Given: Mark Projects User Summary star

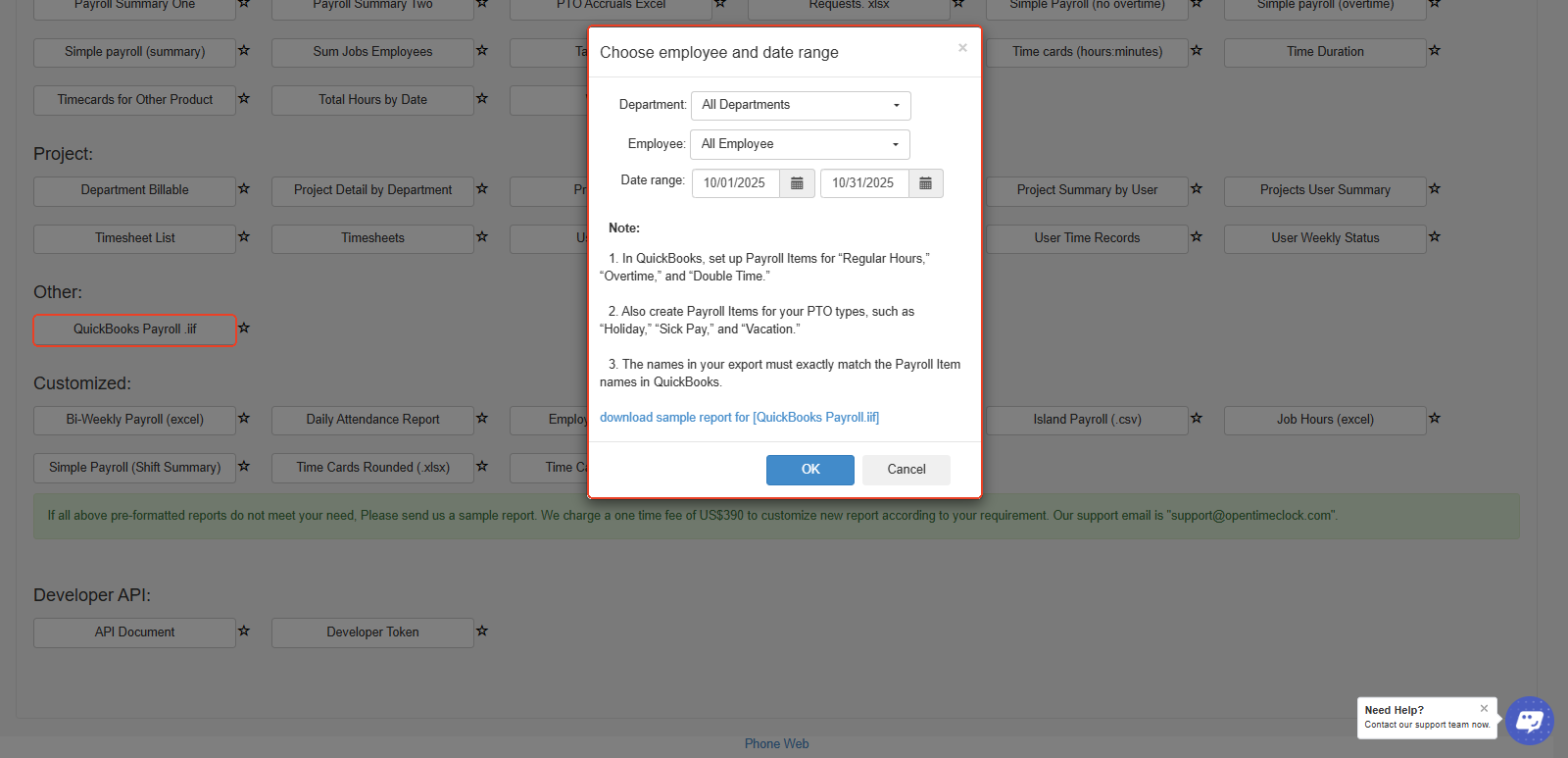Looking at the screenshot, I should tap(1435, 189).
